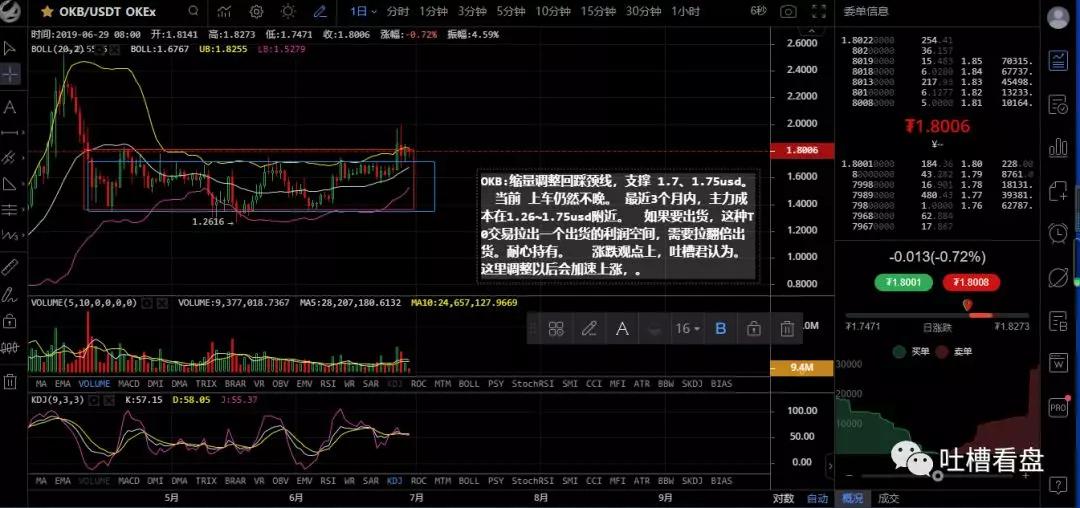
Task: Open PRO features sidebar icon
Action: 1057,407
